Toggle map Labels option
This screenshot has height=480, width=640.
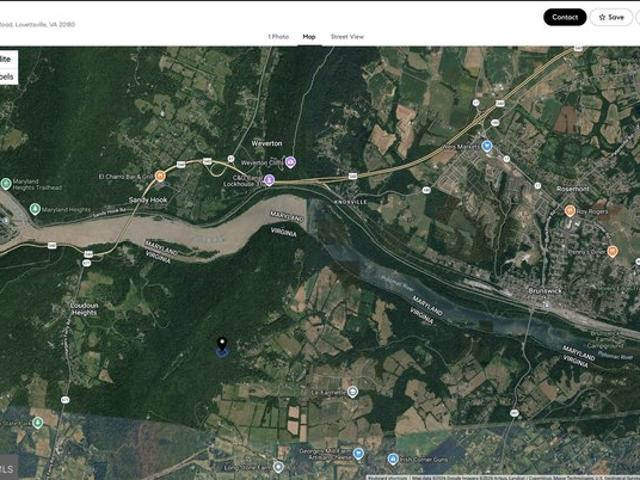[7, 76]
